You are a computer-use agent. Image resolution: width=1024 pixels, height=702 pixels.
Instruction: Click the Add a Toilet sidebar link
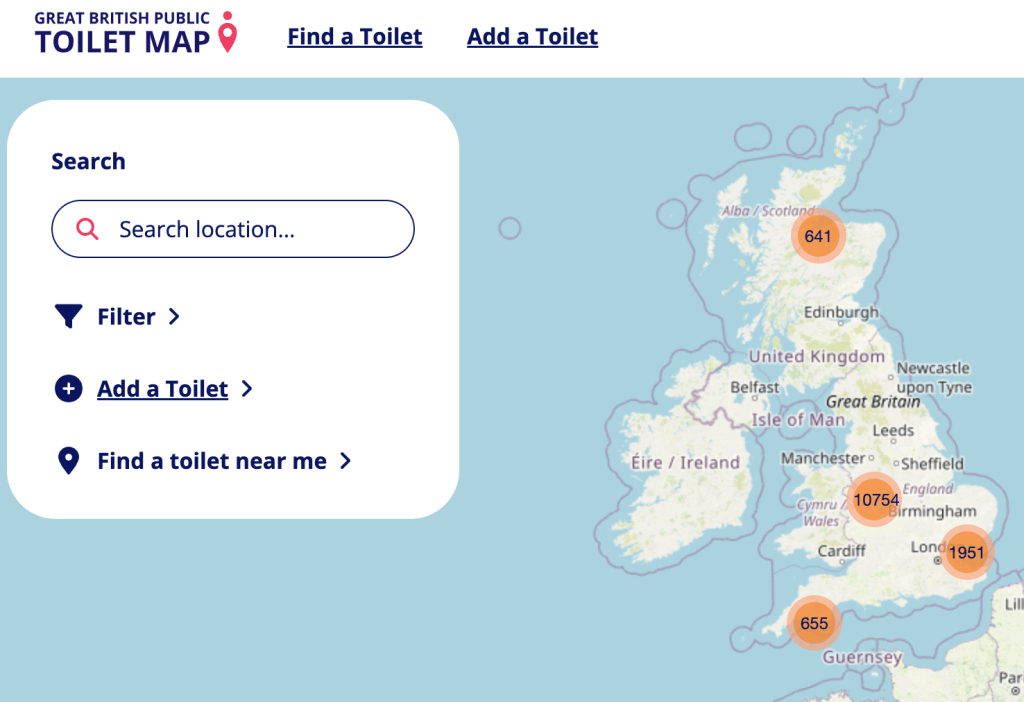tap(162, 389)
